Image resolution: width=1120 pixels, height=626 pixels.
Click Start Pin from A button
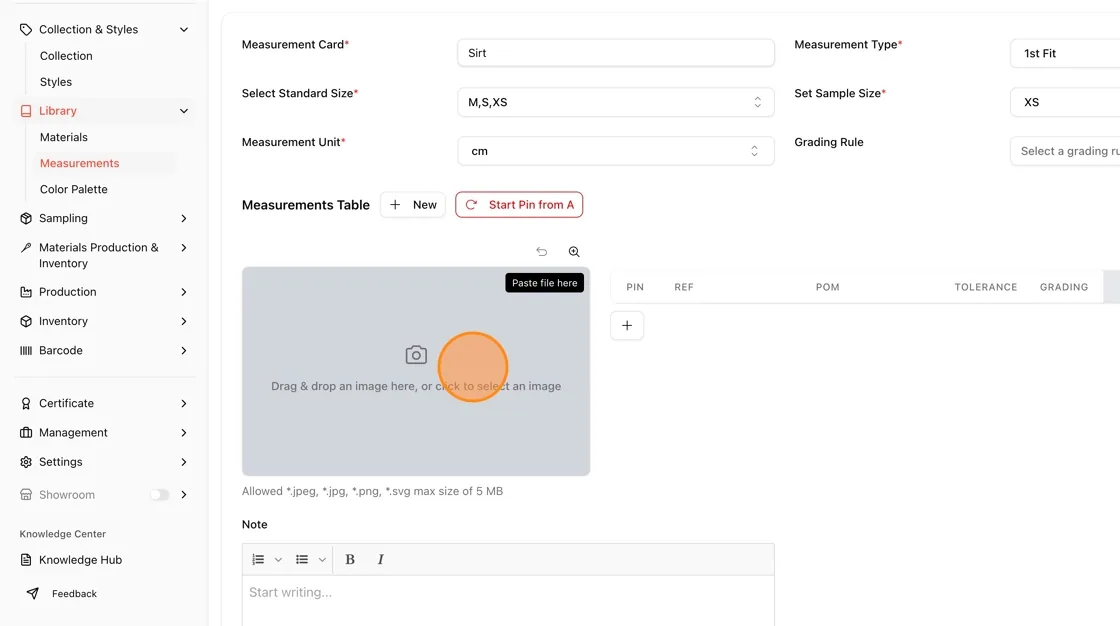point(519,204)
